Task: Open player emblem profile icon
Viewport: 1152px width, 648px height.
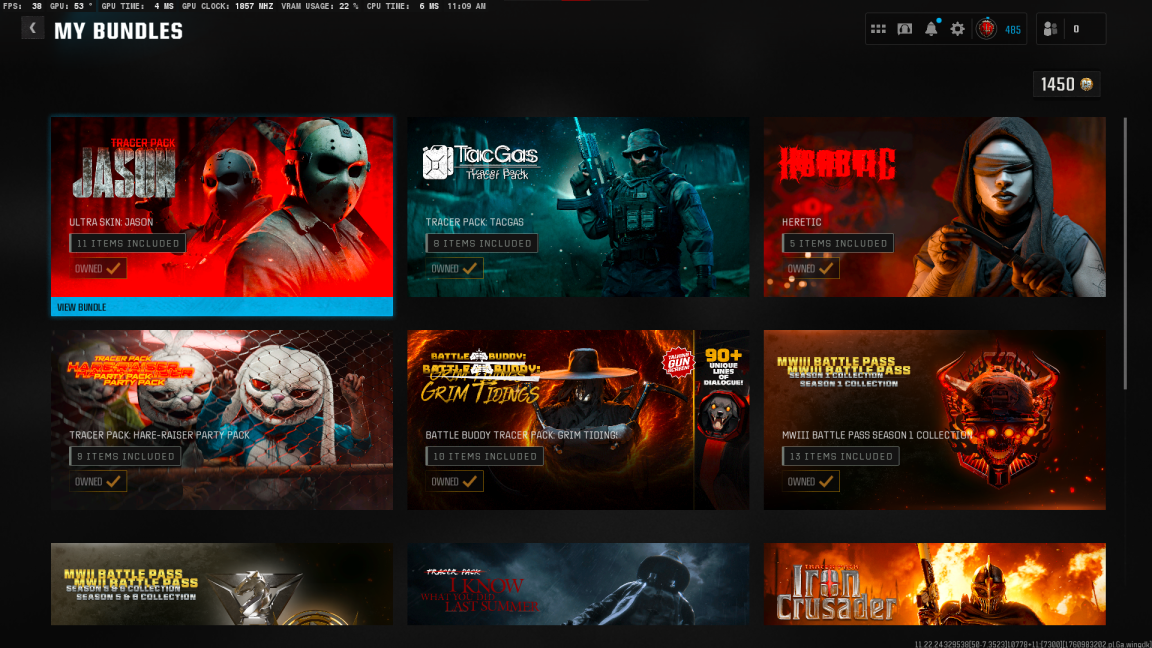Action: [986, 29]
